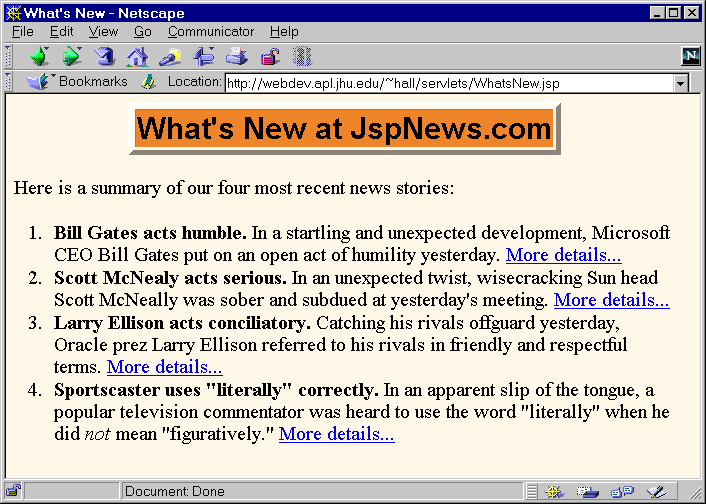Screen dimensions: 706x504
Task: Open the View menu
Action: click(x=103, y=32)
